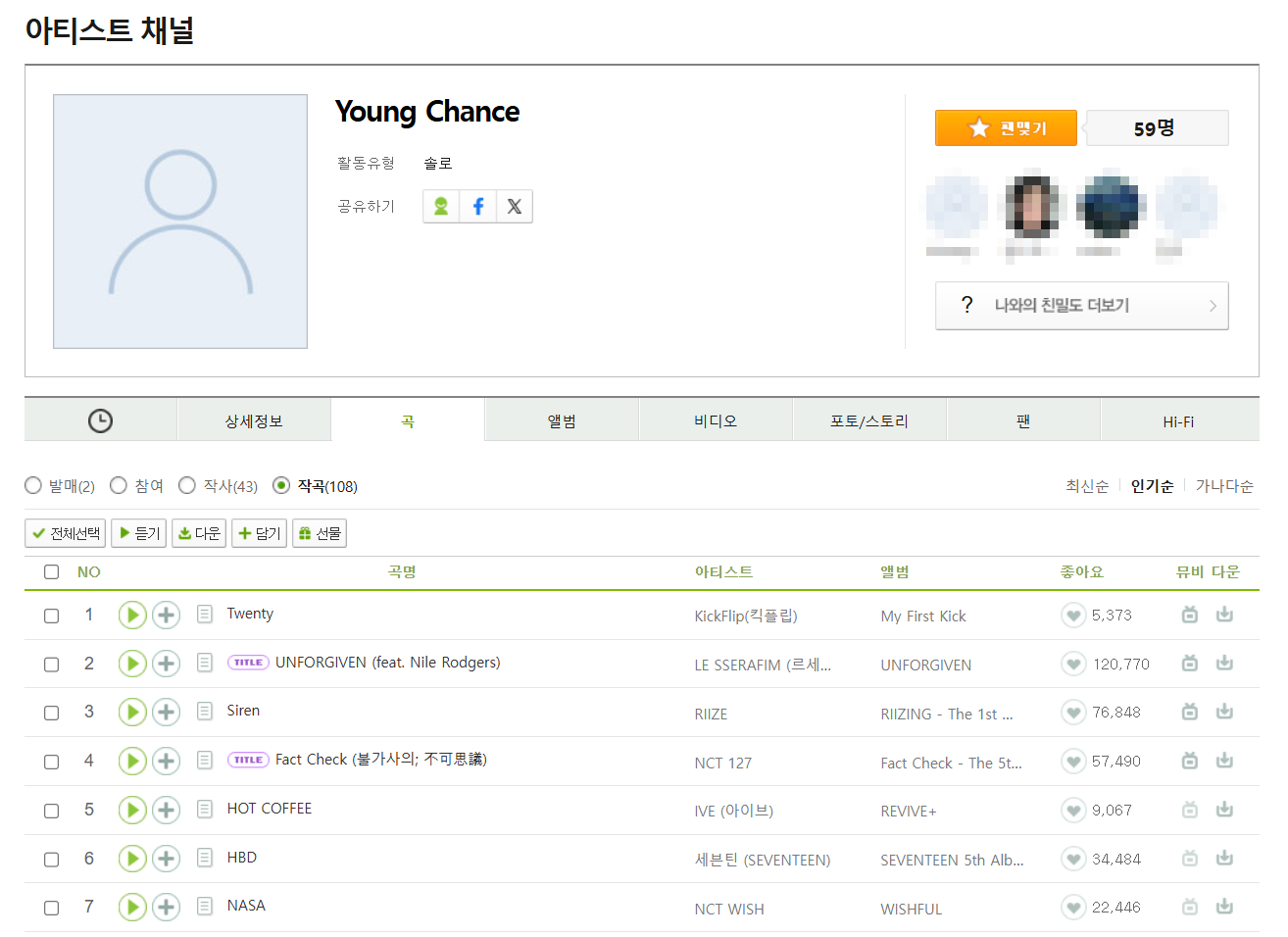Image resolution: width=1288 pixels, height=937 pixels.
Task: Become a fan with 팬맺기 button
Action: click(x=1006, y=128)
